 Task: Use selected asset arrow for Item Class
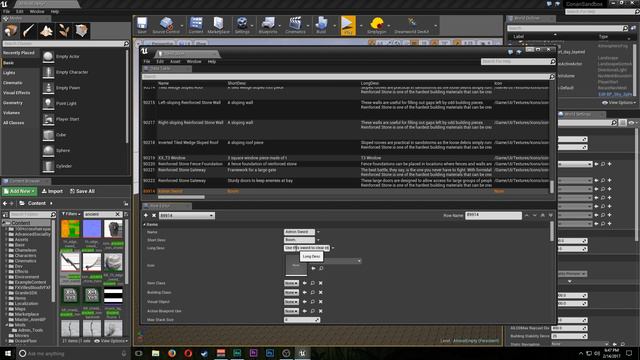click(x=304, y=283)
